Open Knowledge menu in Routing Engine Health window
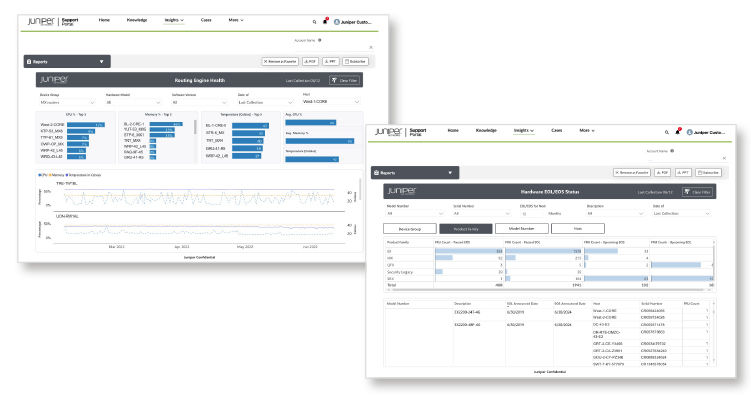The width and height of the screenshot is (751, 396). (137, 20)
